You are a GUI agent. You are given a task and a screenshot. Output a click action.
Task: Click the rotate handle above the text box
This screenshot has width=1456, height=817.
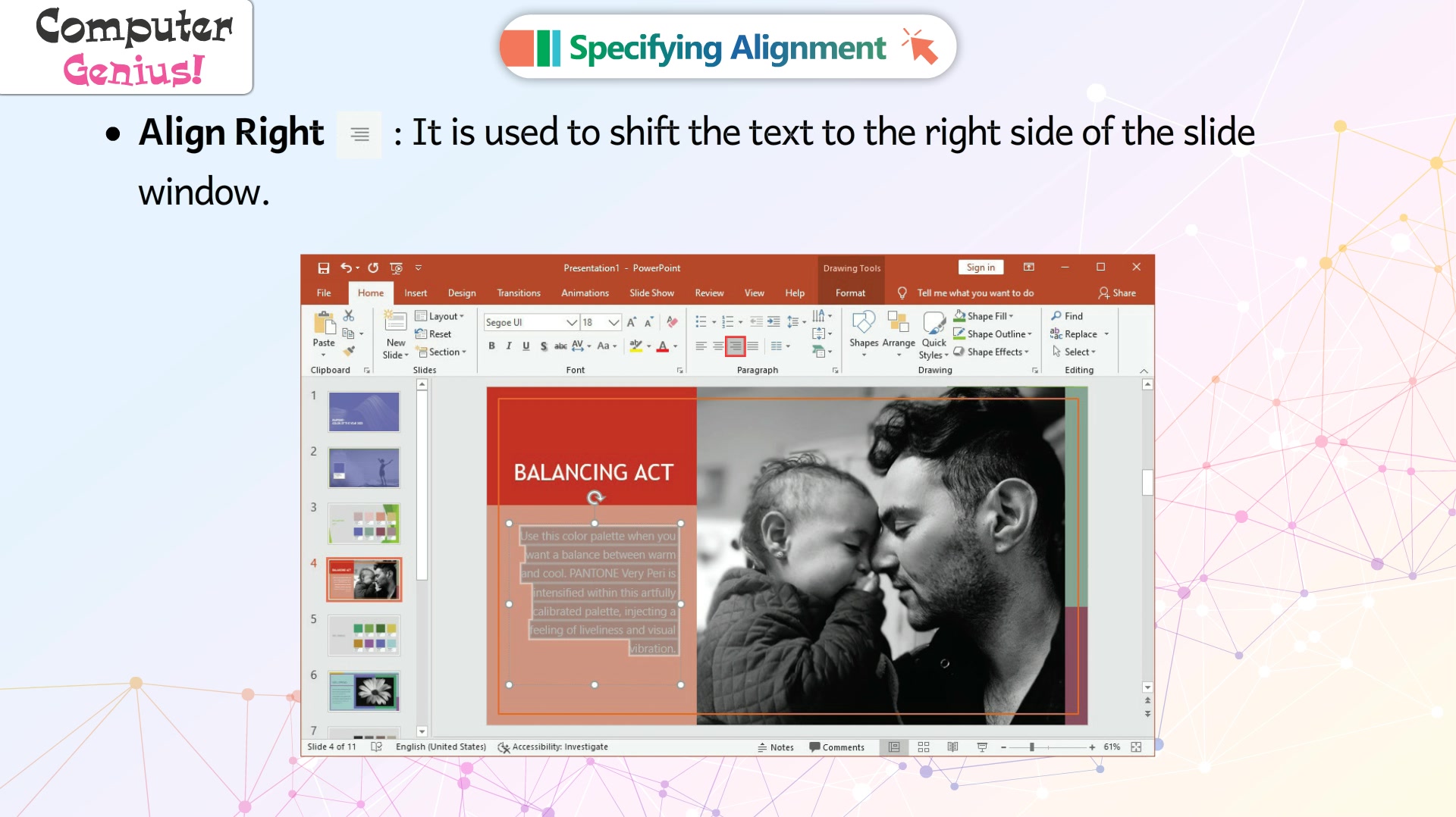tap(595, 497)
